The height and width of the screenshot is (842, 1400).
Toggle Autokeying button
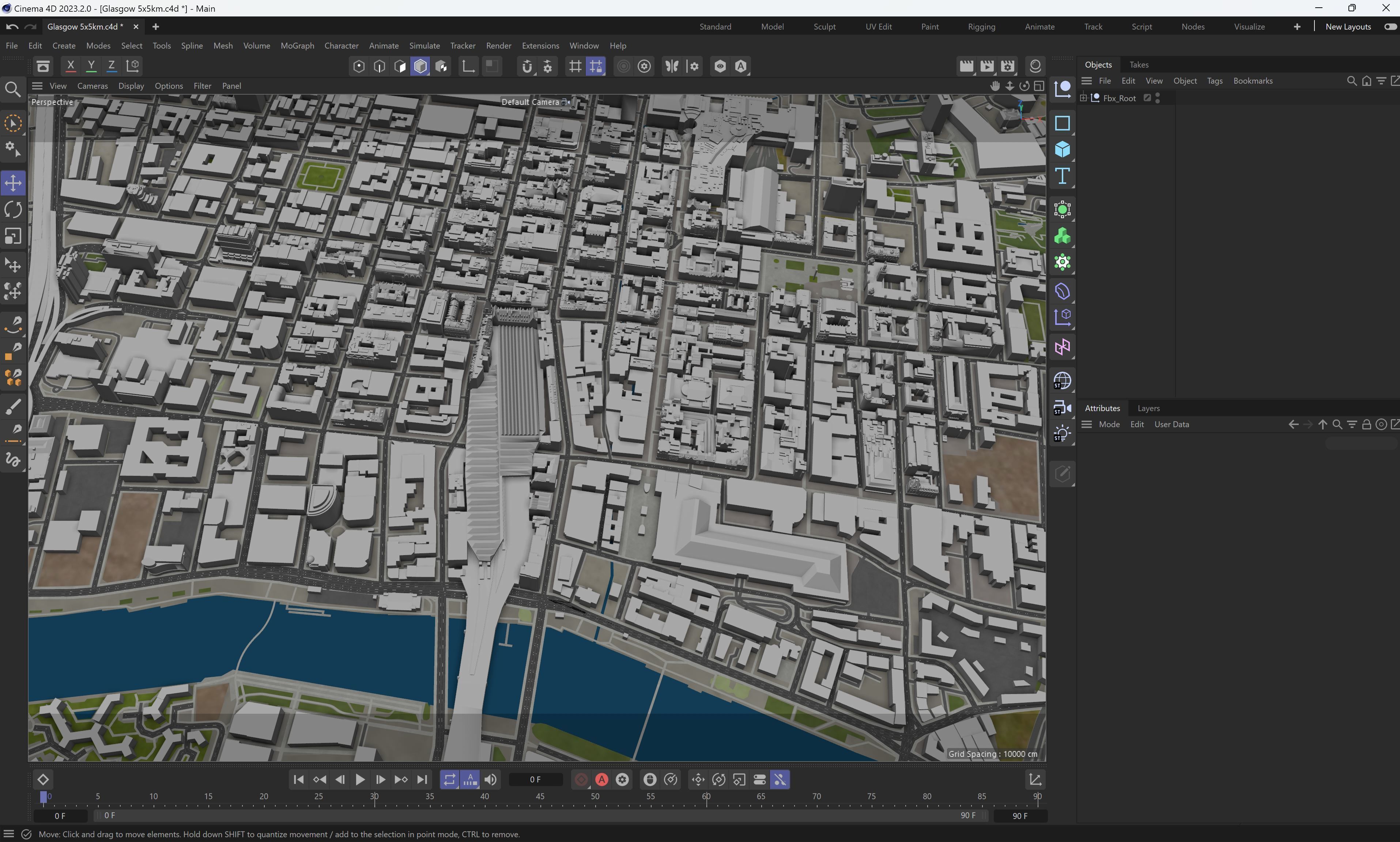coord(601,780)
